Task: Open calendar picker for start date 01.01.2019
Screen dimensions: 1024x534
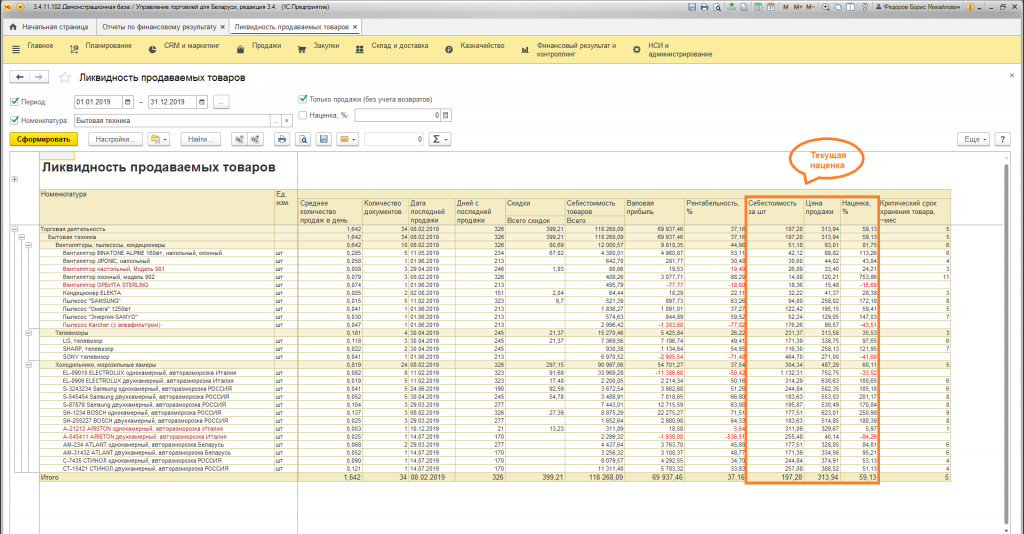Action: click(x=128, y=102)
